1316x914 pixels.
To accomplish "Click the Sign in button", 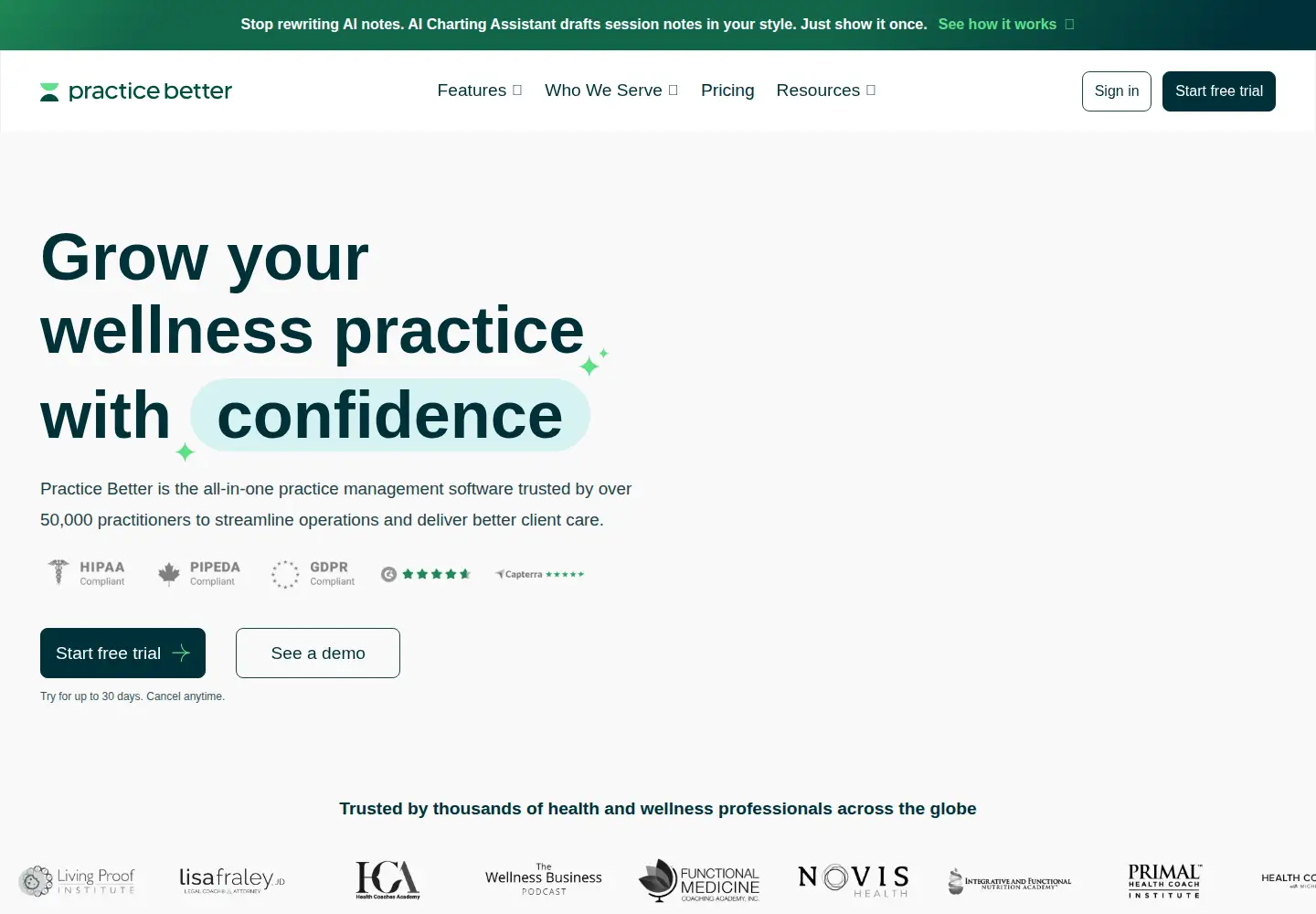I will coord(1117,91).
